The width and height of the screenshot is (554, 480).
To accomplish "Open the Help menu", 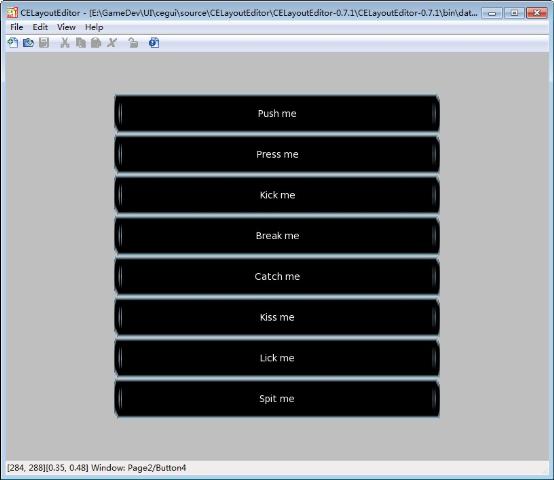I will (94, 27).
